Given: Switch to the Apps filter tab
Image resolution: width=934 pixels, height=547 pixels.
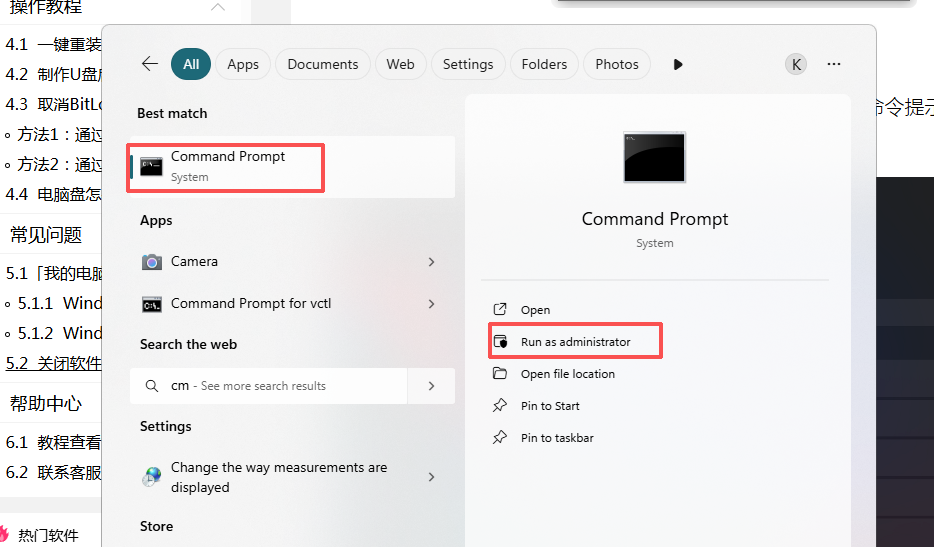Looking at the screenshot, I should [x=243, y=64].
